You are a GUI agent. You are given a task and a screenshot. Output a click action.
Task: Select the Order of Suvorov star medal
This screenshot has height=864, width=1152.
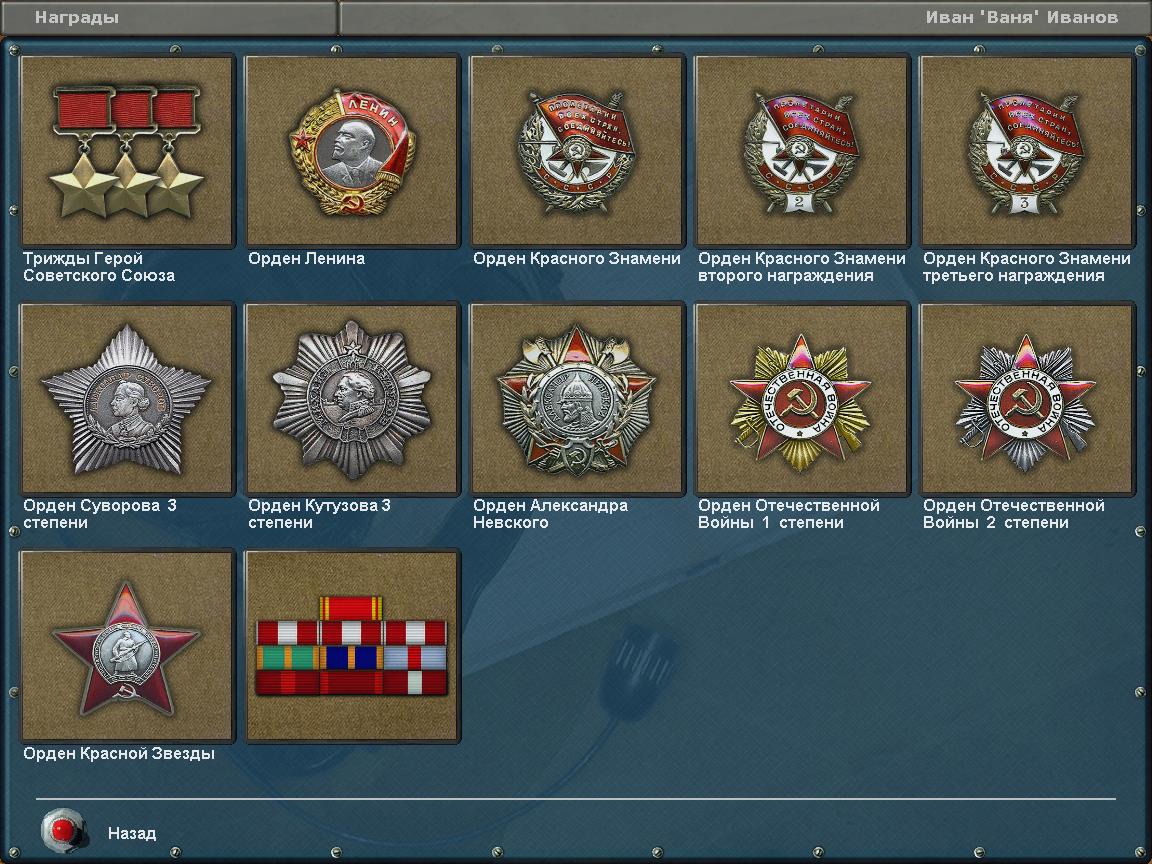[127, 399]
